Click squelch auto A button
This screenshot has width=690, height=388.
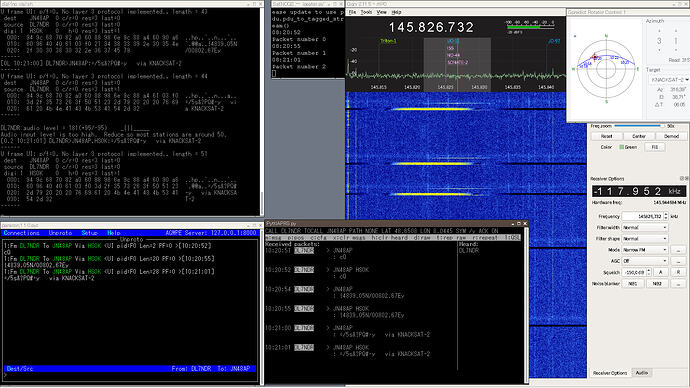[x=660, y=272]
